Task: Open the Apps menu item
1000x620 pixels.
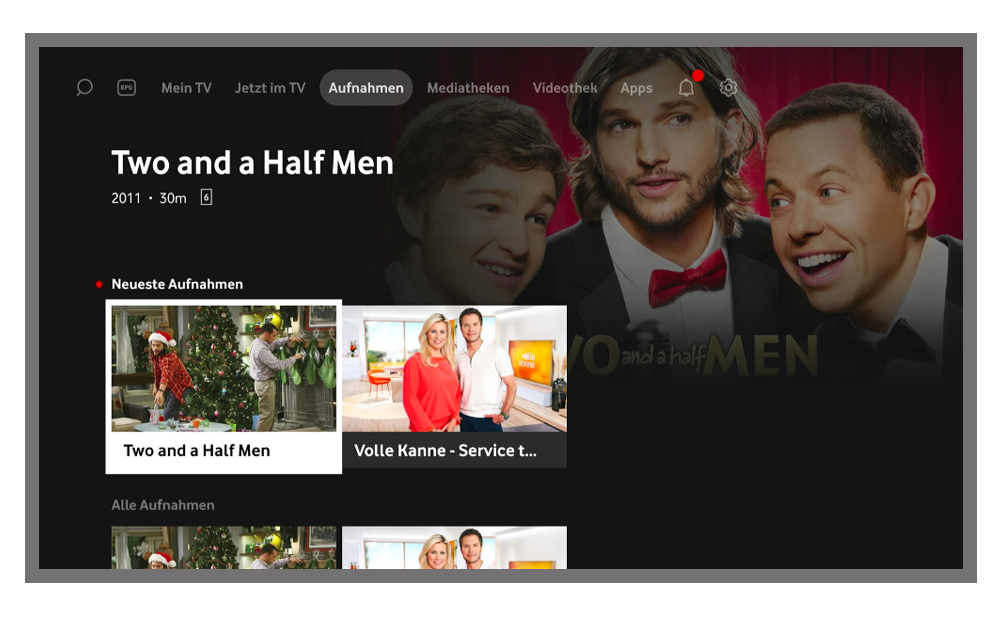Action: (x=636, y=88)
